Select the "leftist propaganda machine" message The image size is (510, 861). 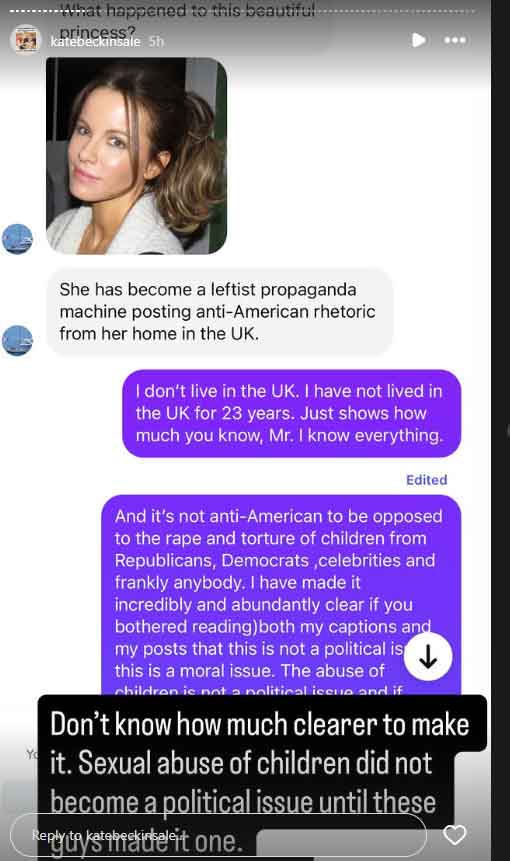point(220,311)
